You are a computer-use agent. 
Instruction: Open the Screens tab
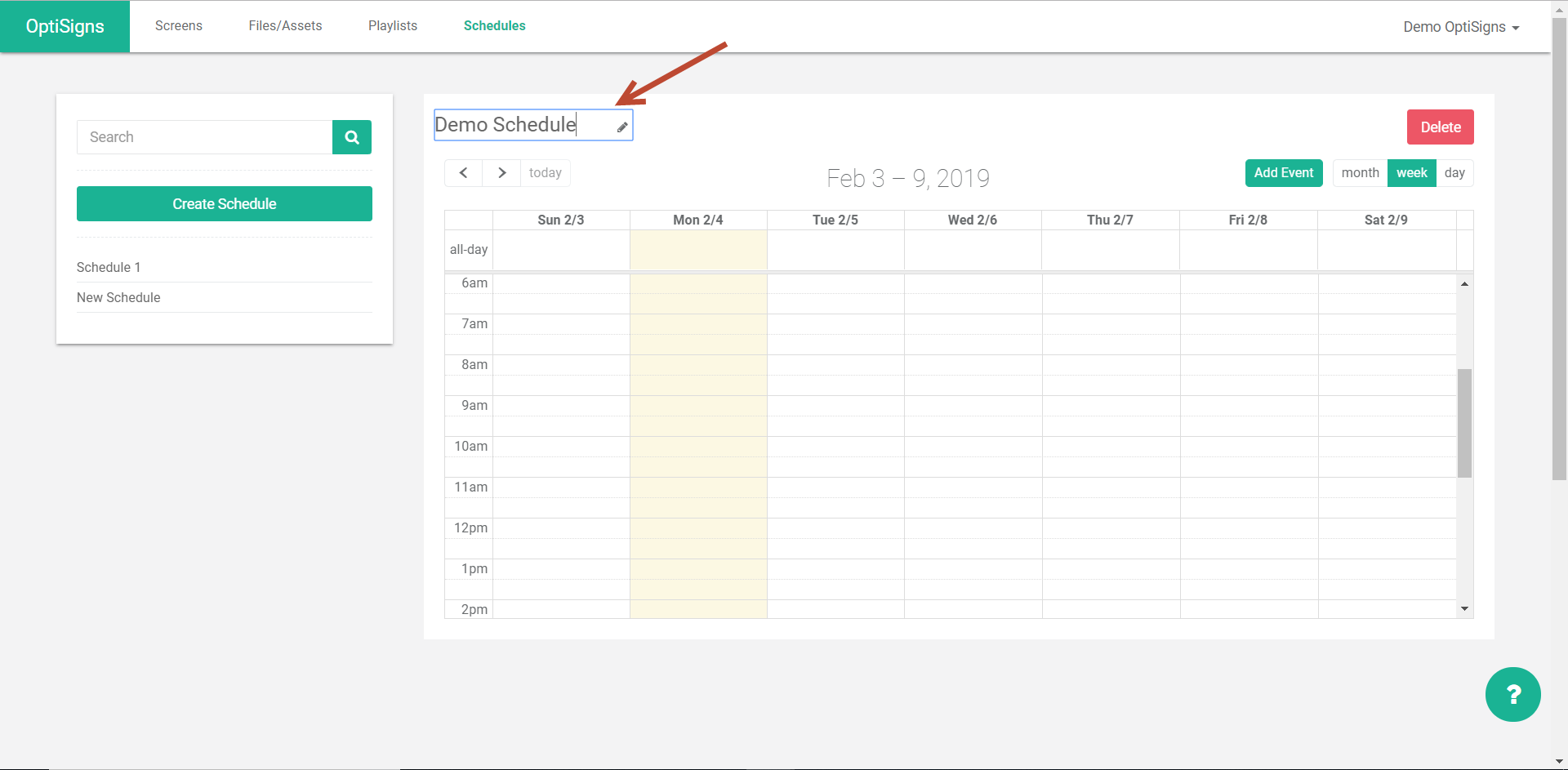179,26
